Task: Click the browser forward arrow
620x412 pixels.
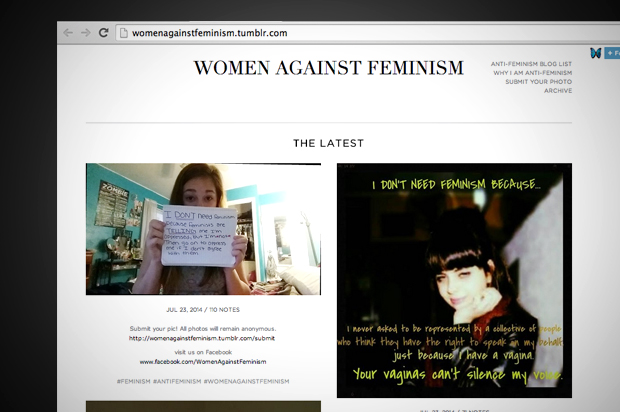Action: click(x=86, y=32)
